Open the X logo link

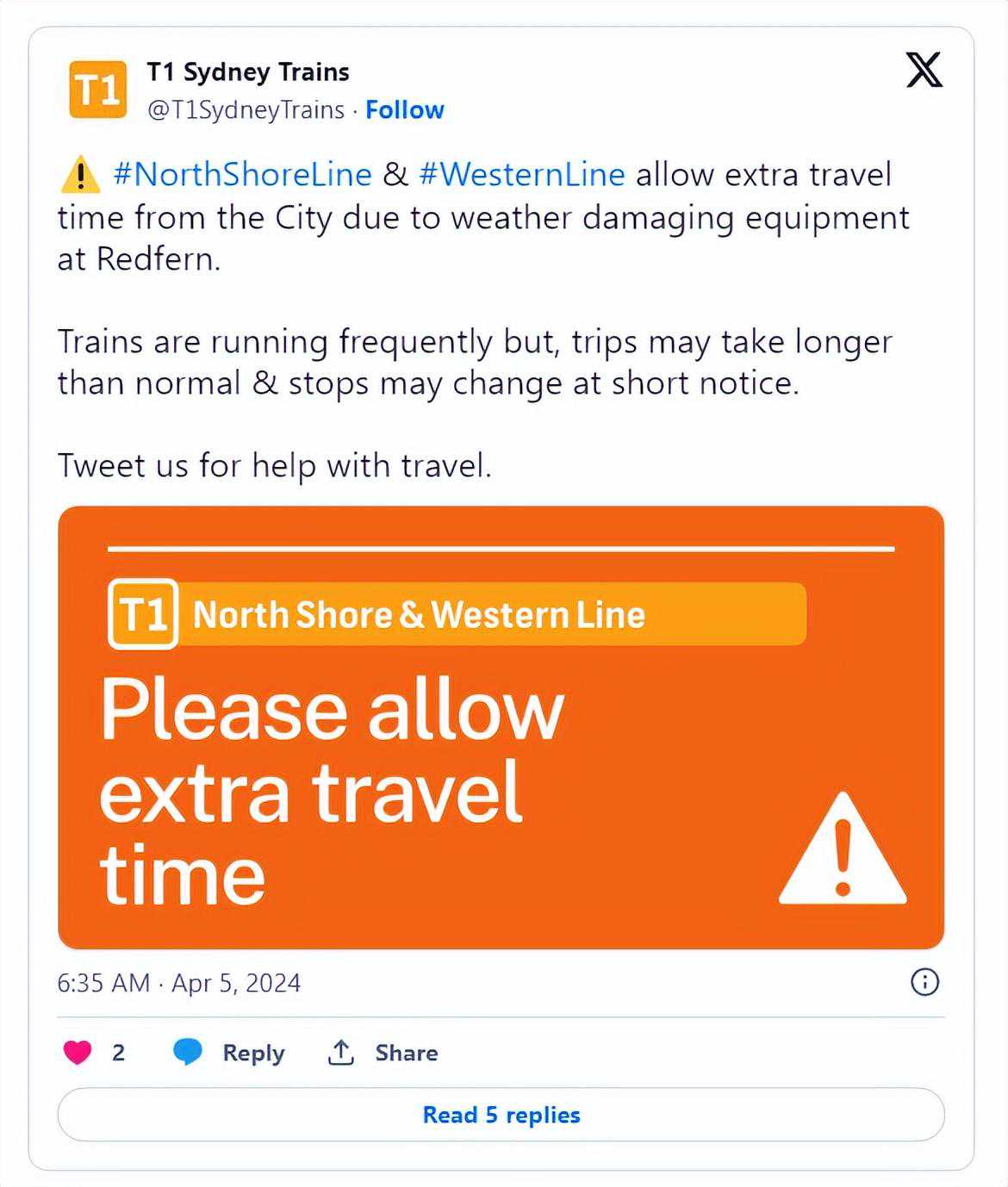point(924,70)
